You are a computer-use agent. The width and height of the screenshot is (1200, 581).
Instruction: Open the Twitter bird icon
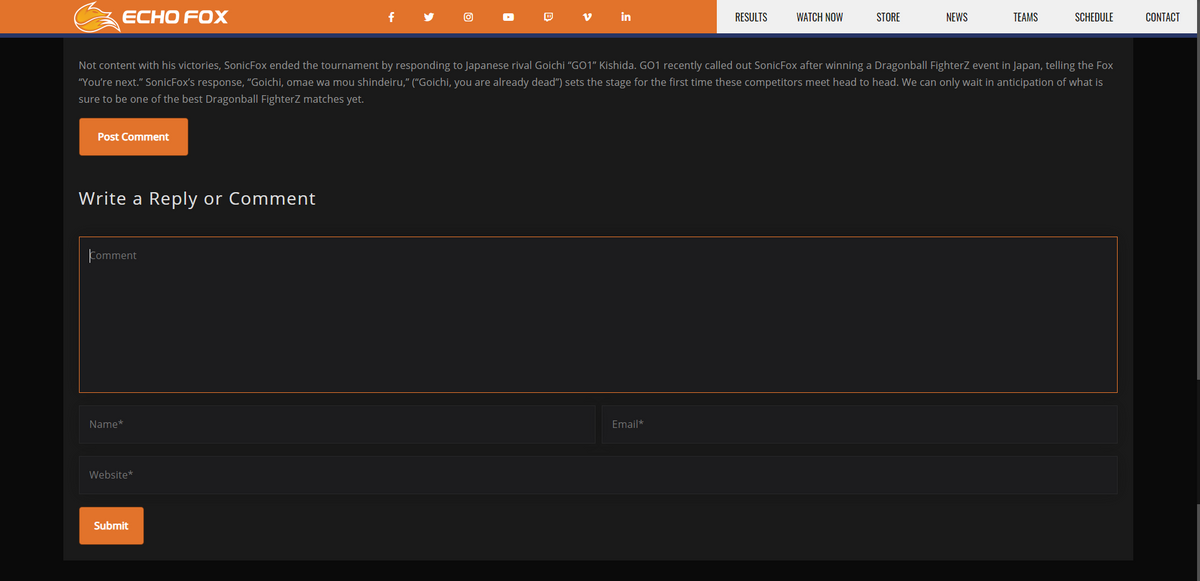point(429,17)
